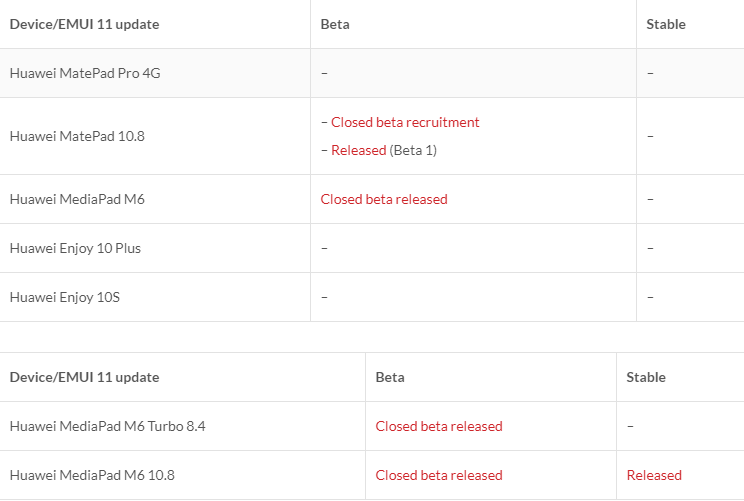Open Closed beta recruitment link for MatePad 10.8
744x501 pixels.
point(405,122)
